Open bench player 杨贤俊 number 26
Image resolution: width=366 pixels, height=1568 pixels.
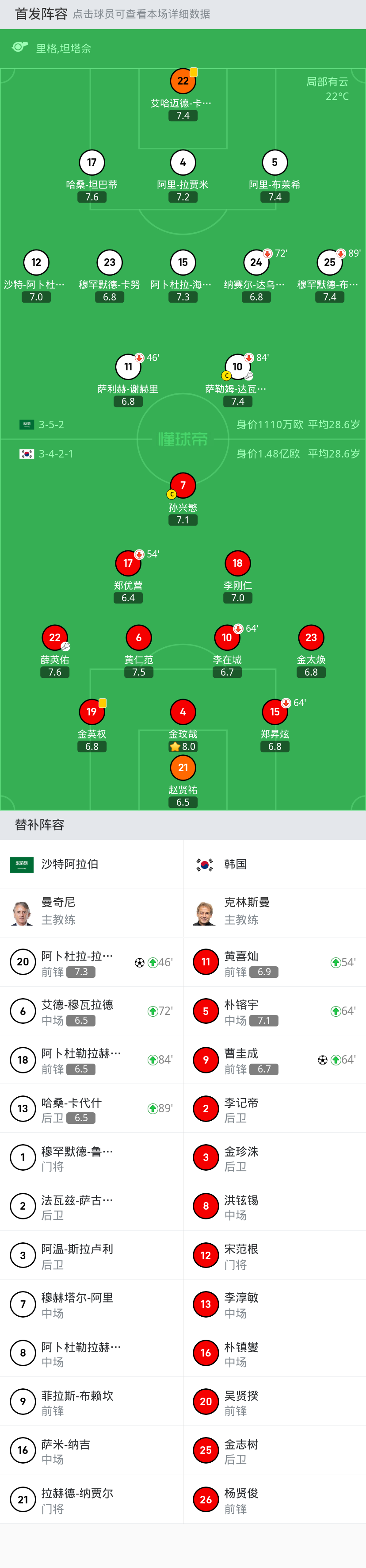pos(274,1499)
